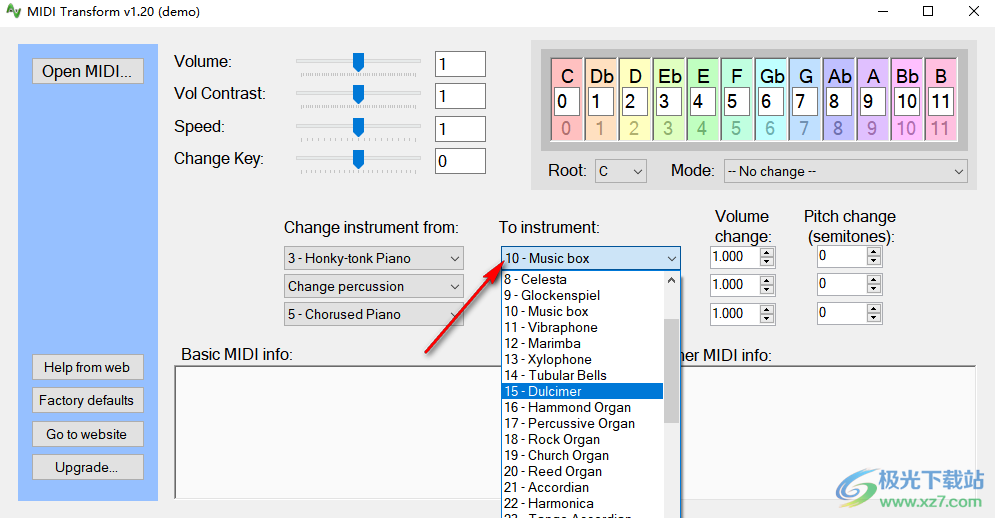995x518 pixels.
Task: Click the first row's Pitch change field
Action: (x=841, y=257)
